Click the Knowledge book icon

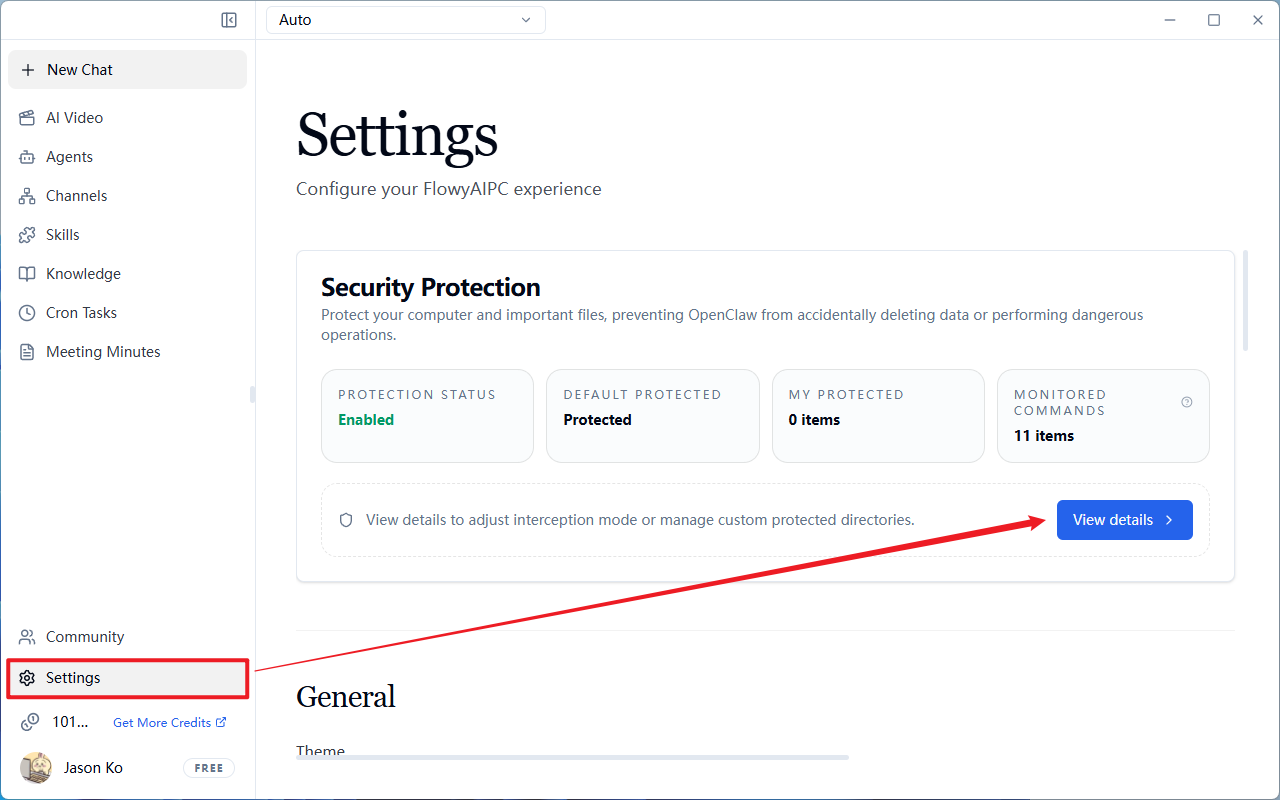(27, 274)
